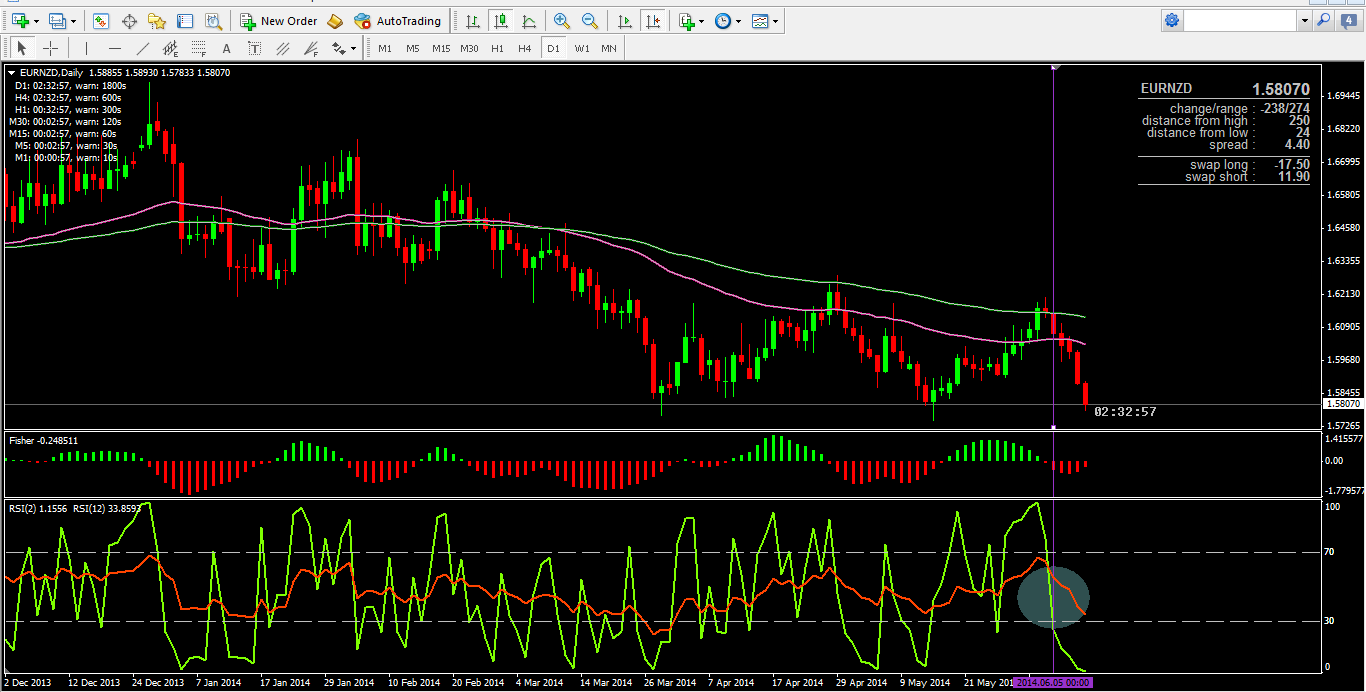Toggle the chart auto scroll button
This screenshot has width=1366, height=692.
click(625, 21)
